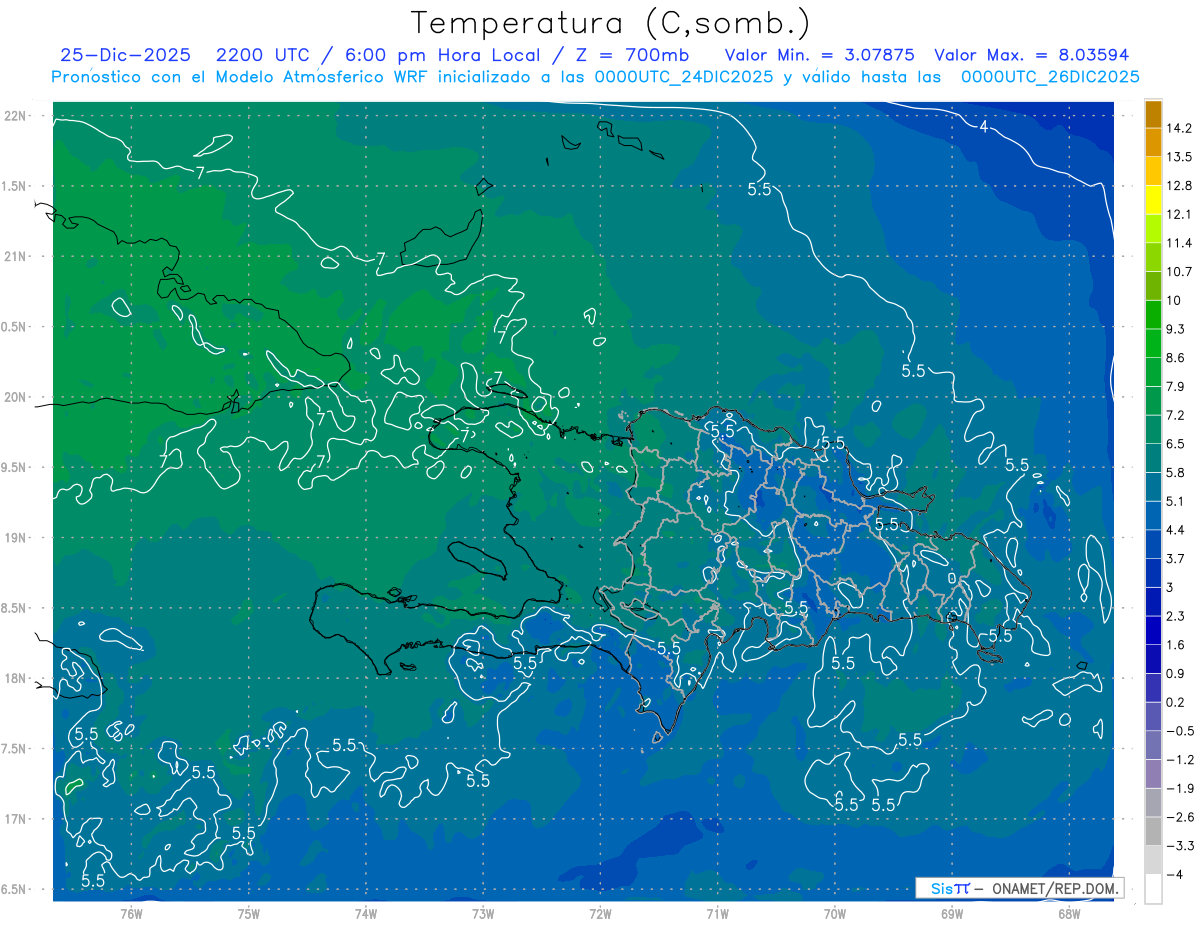Viewport: 1200px width, 927px height.
Task: Click the '0.2' color bar value
Action: [x=1176, y=702]
